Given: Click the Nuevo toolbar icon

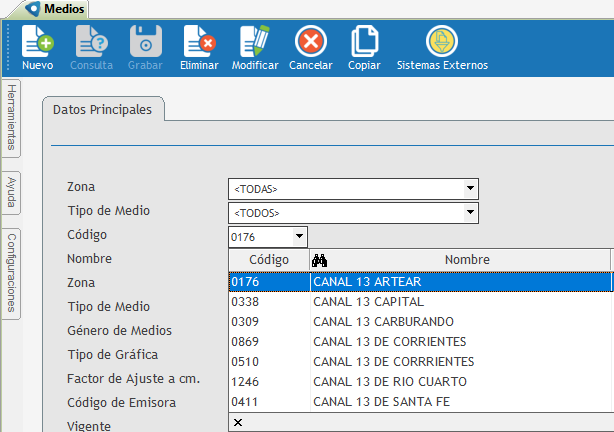Looking at the screenshot, I should pos(37,42).
